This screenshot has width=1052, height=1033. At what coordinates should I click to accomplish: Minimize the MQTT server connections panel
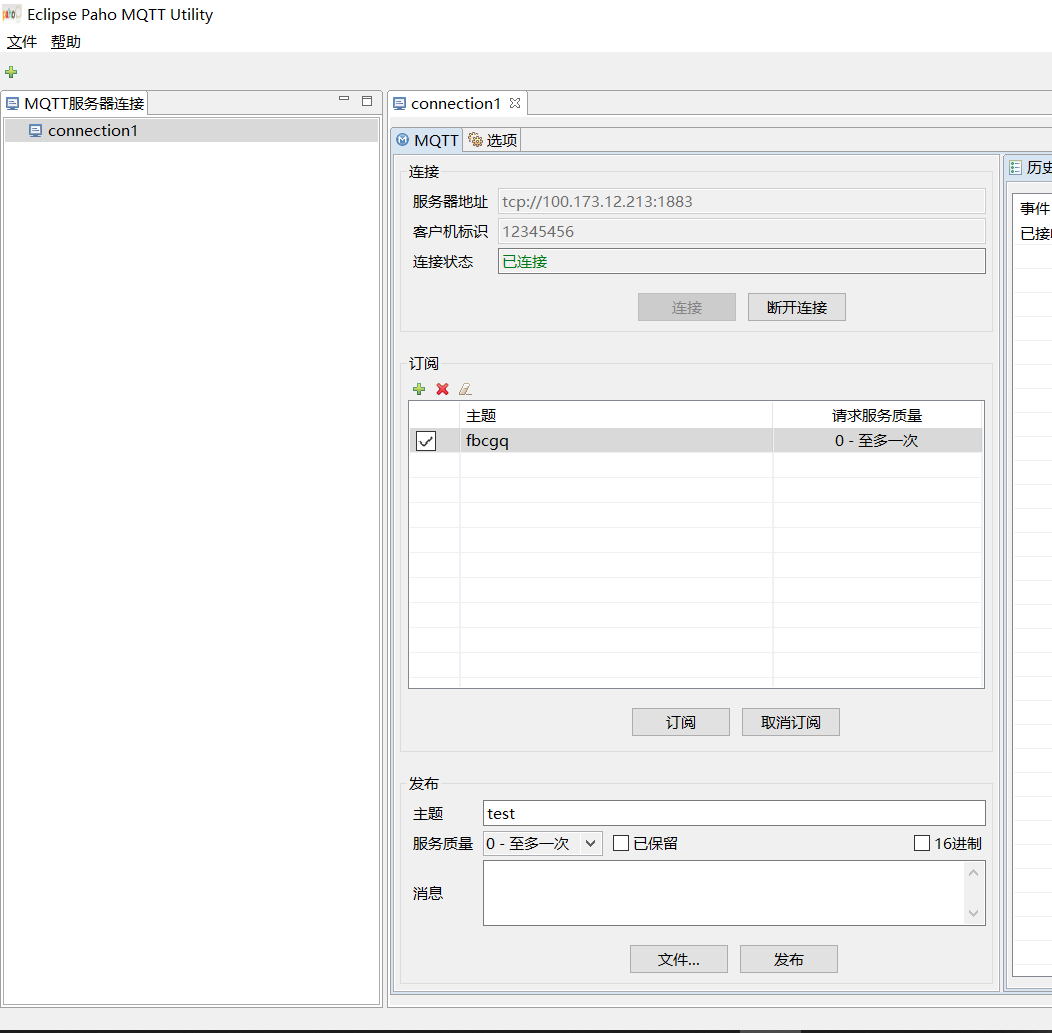click(344, 100)
